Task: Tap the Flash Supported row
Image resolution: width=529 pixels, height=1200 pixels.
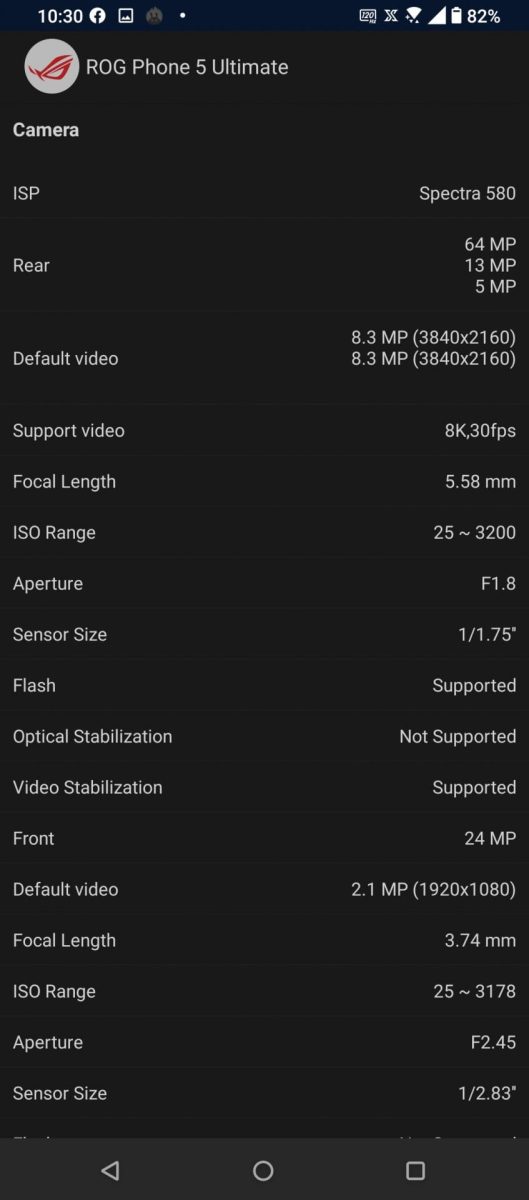Action: 264,685
